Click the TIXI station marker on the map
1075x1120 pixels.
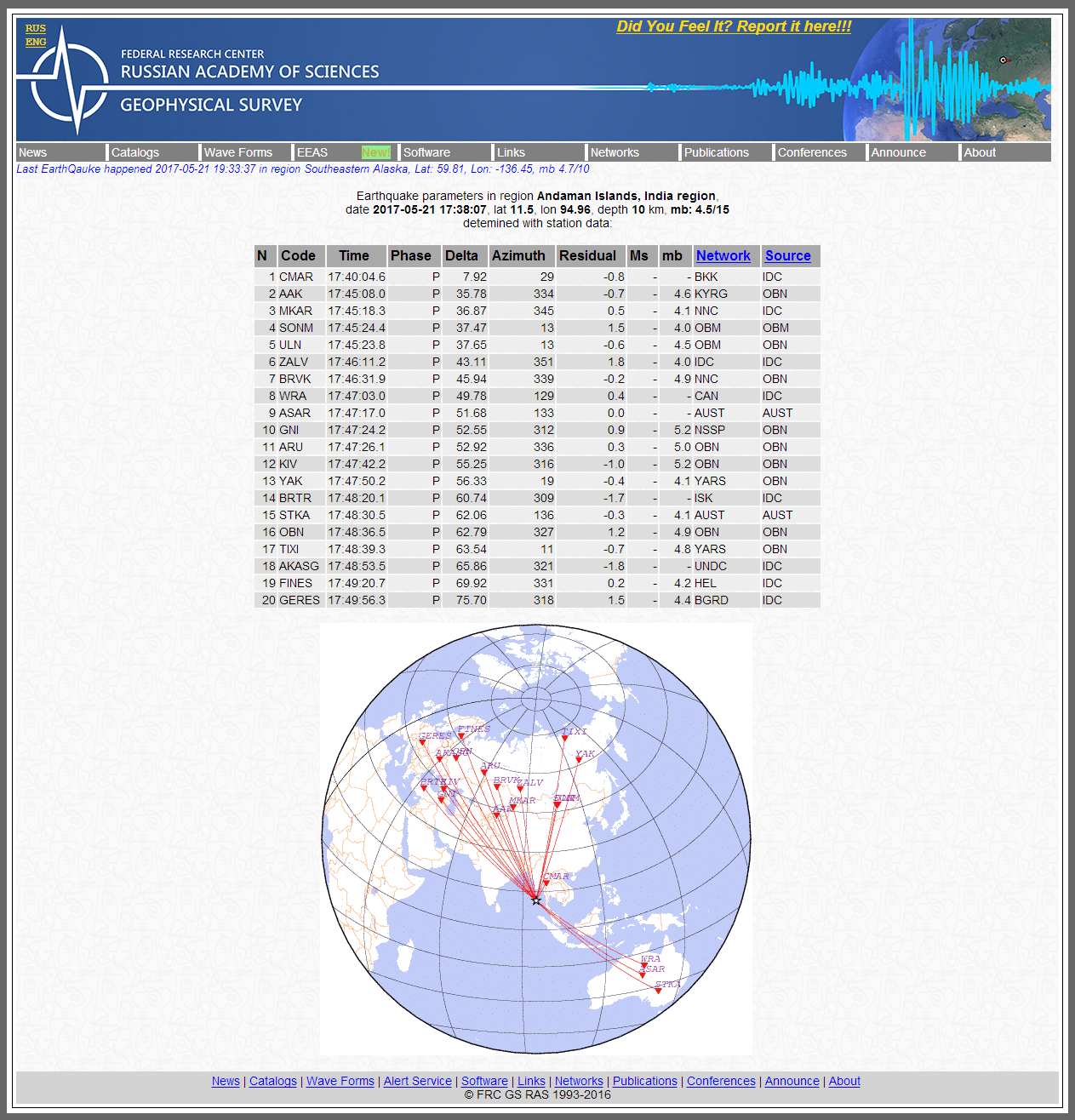tap(564, 739)
